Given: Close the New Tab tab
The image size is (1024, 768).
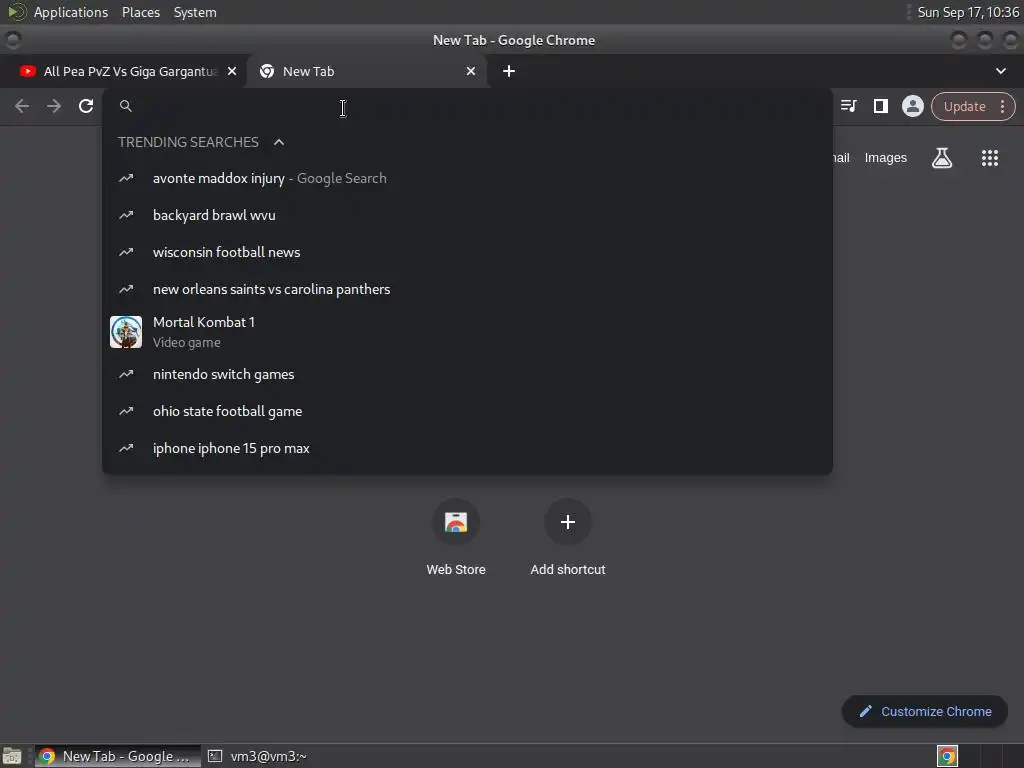Looking at the screenshot, I should pos(471,71).
